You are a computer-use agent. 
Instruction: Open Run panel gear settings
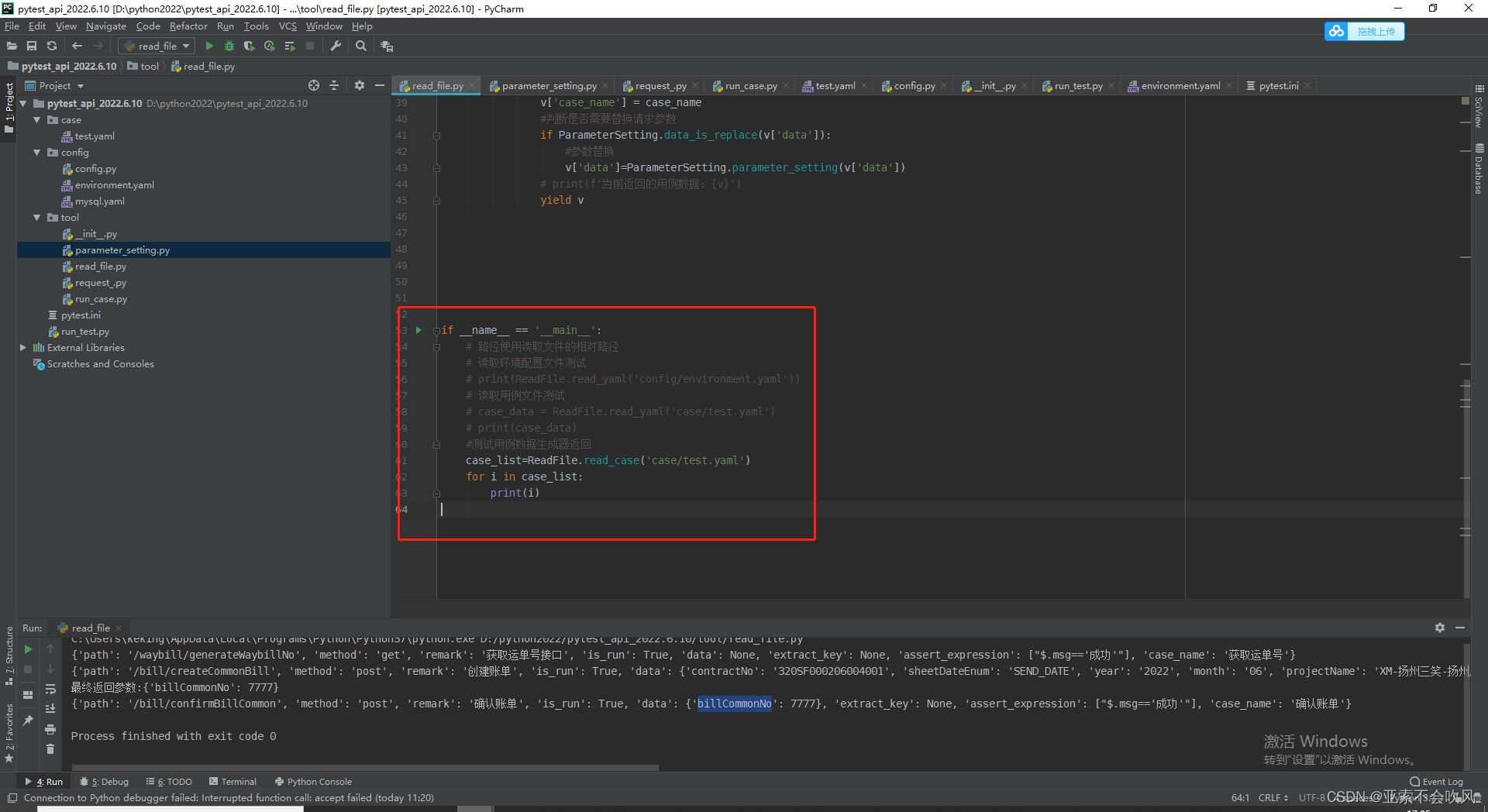coord(1440,628)
